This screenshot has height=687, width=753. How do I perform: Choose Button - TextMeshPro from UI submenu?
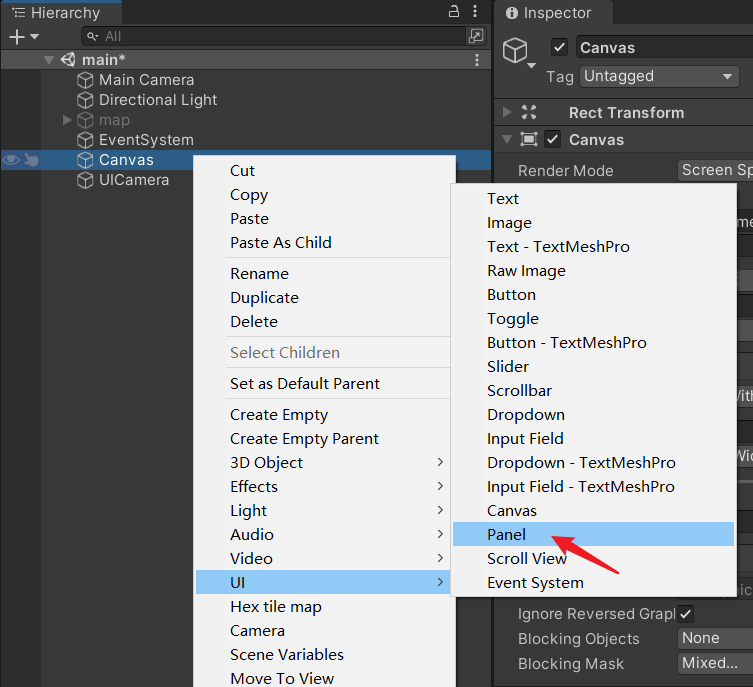pos(593,342)
